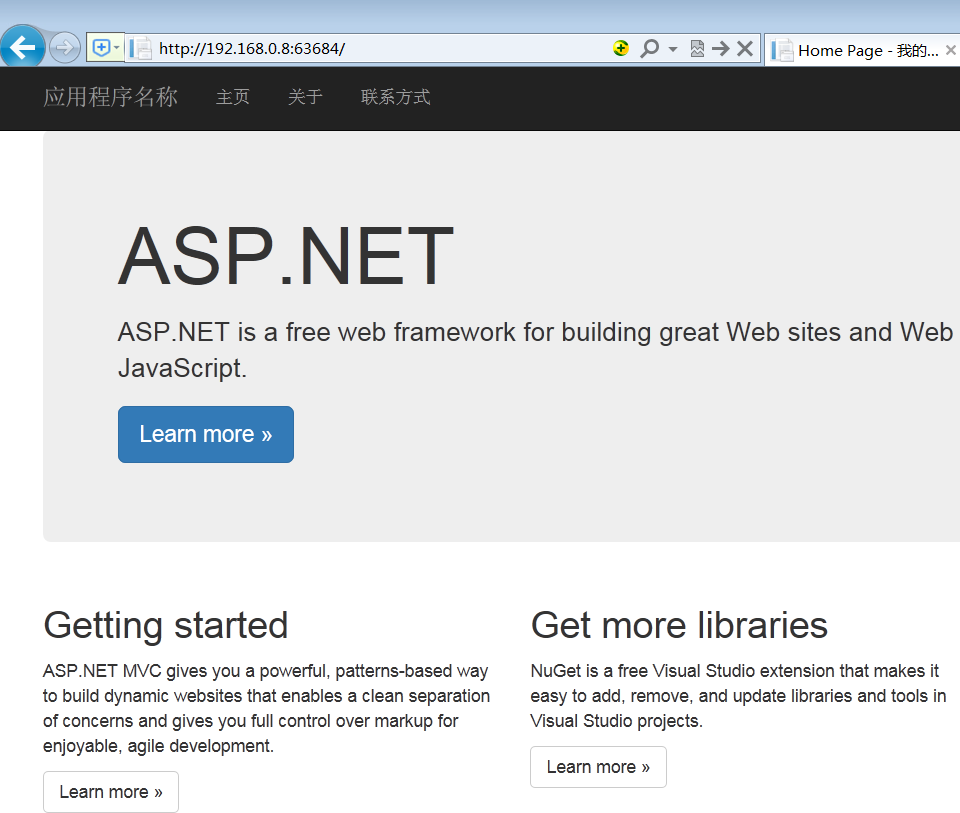Image resolution: width=960 pixels, height=813 pixels.
Task: Click Learn more under Getting started
Action: tap(111, 792)
